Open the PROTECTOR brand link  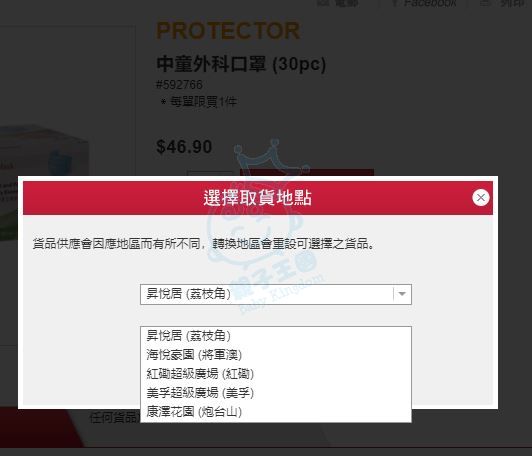click(x=228, y=31)
